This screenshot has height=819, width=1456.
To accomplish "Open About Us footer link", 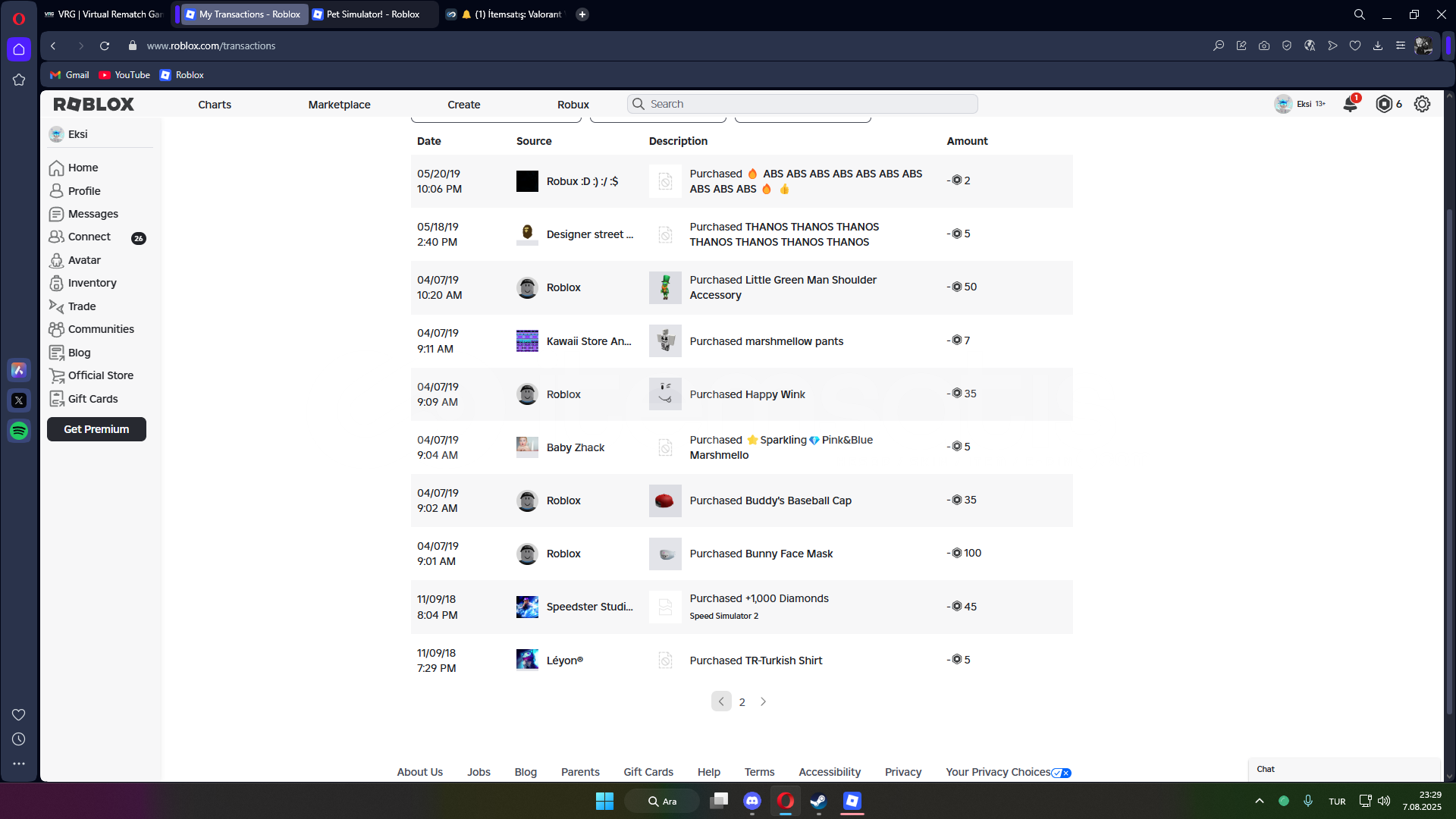I will coord(420,772).
